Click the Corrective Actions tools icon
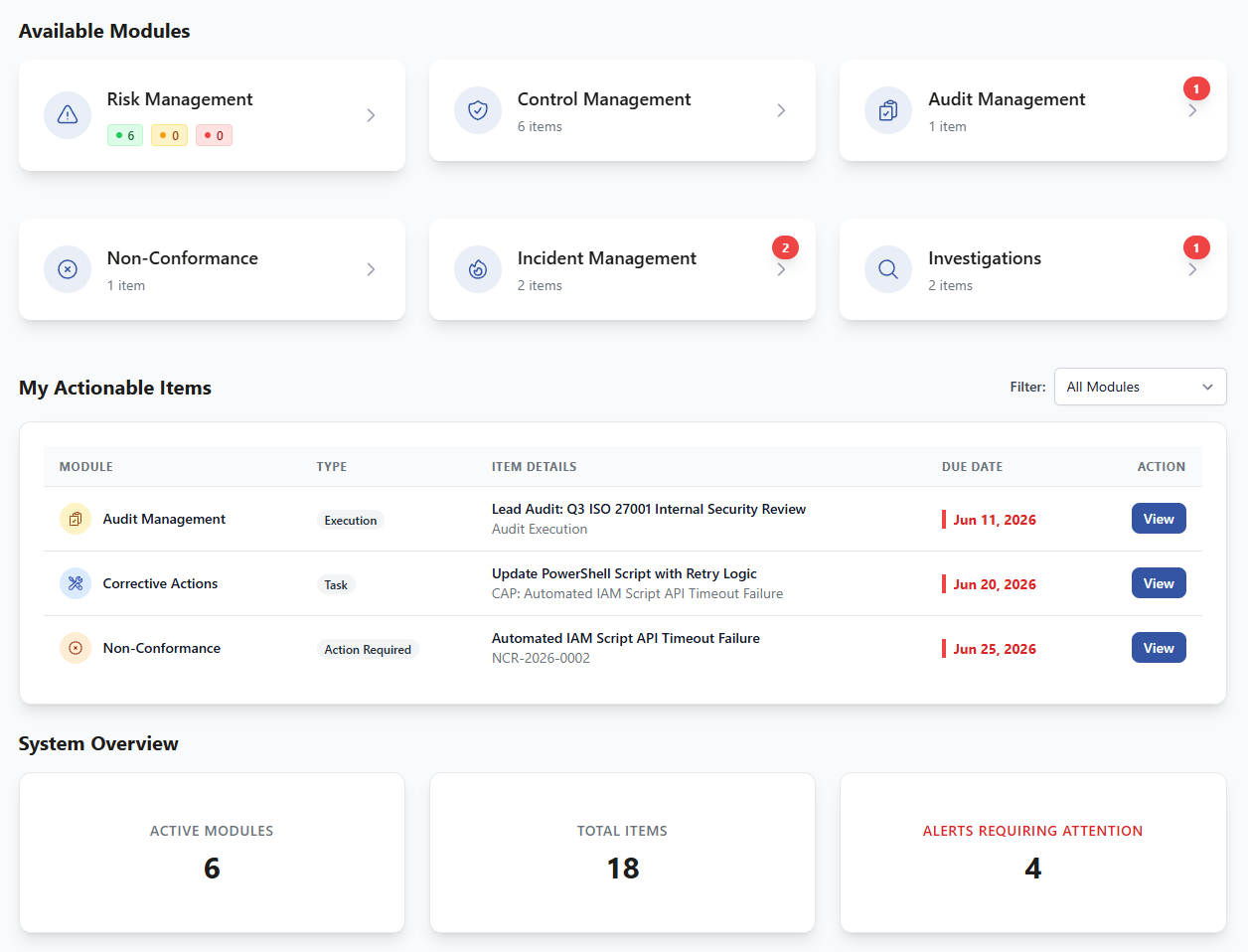The height and width of the screenshot is (952, 1248). pyautogui.click(x=76, y=583)
